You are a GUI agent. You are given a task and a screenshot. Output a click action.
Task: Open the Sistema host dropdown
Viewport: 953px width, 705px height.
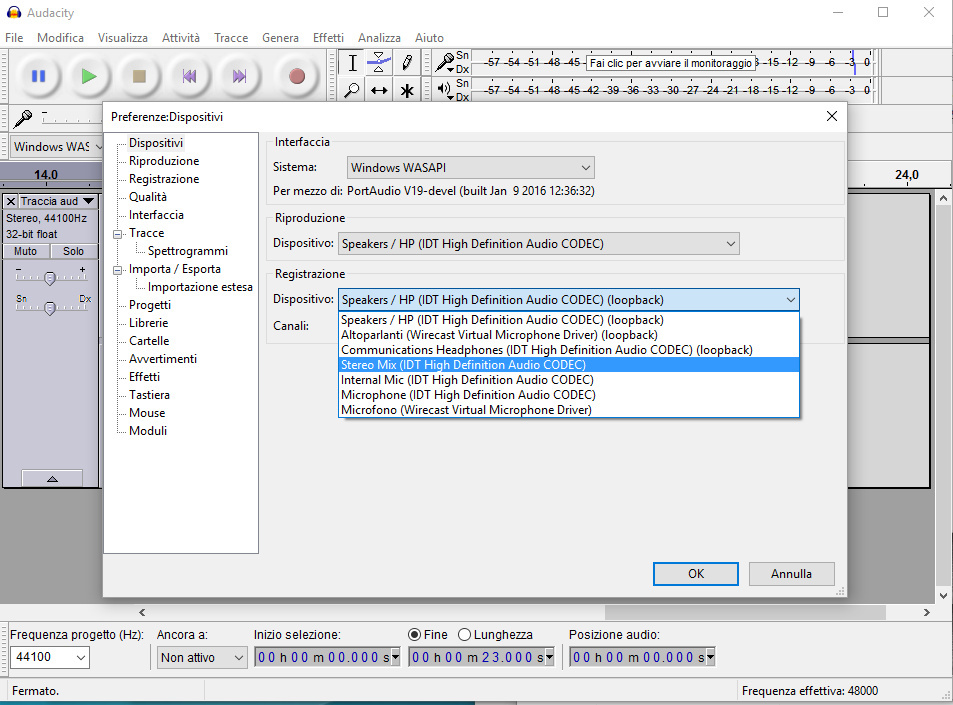pos(470,168)
